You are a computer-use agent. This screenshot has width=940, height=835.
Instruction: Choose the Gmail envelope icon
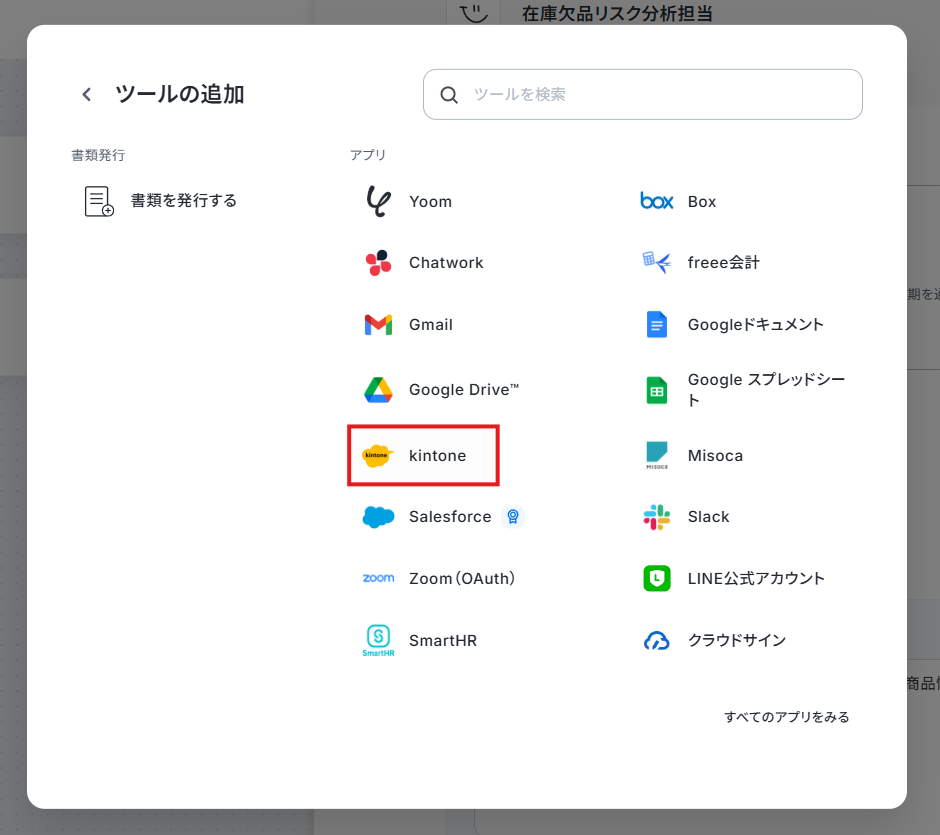point(378,325)
